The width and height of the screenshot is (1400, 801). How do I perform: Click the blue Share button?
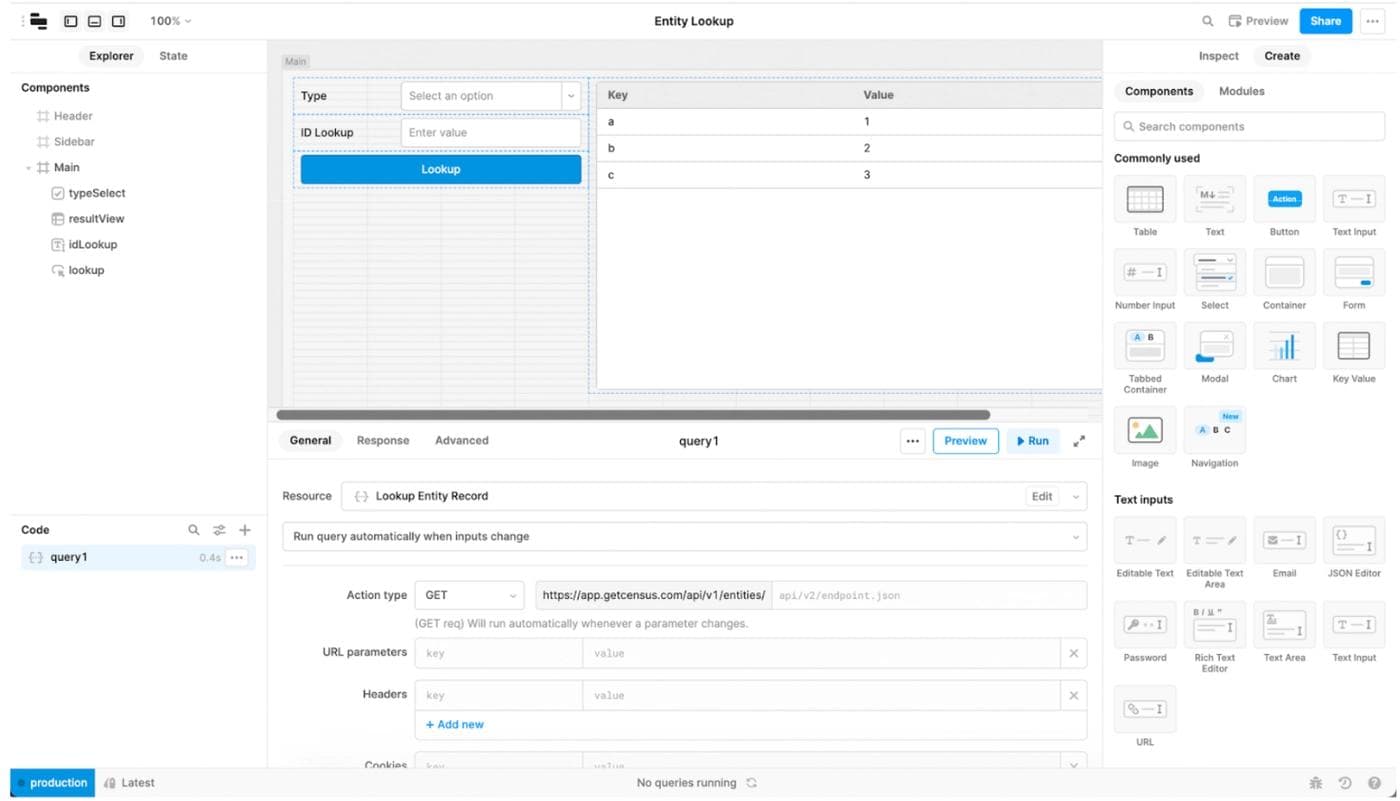coord(1325,21)
